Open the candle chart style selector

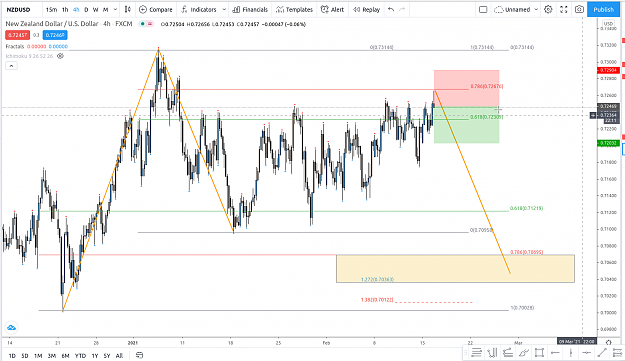click(128, 10)
